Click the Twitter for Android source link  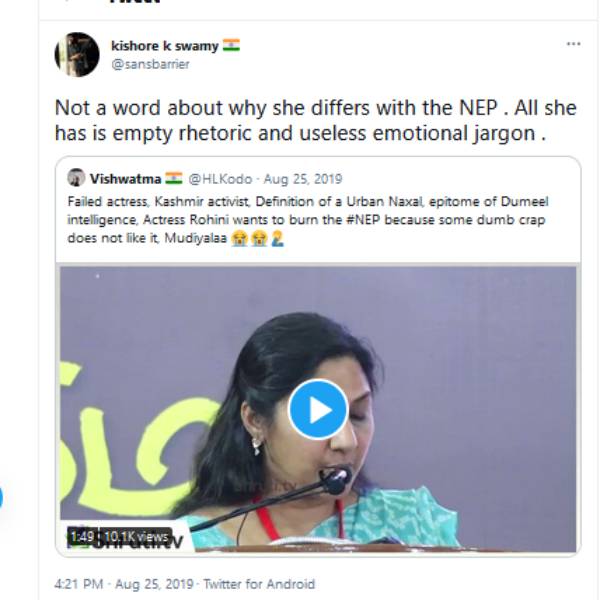click(258, 583)
